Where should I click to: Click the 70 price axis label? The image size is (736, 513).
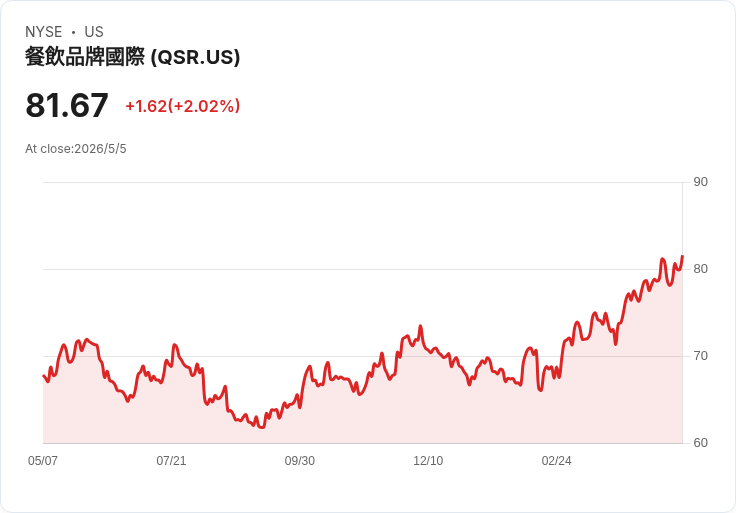click(700, 356)
